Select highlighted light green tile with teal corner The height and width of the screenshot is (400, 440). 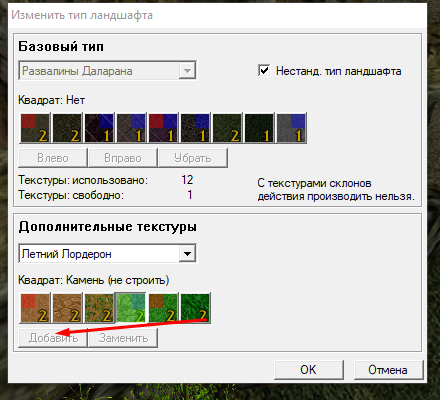click(x=131, y=308)
